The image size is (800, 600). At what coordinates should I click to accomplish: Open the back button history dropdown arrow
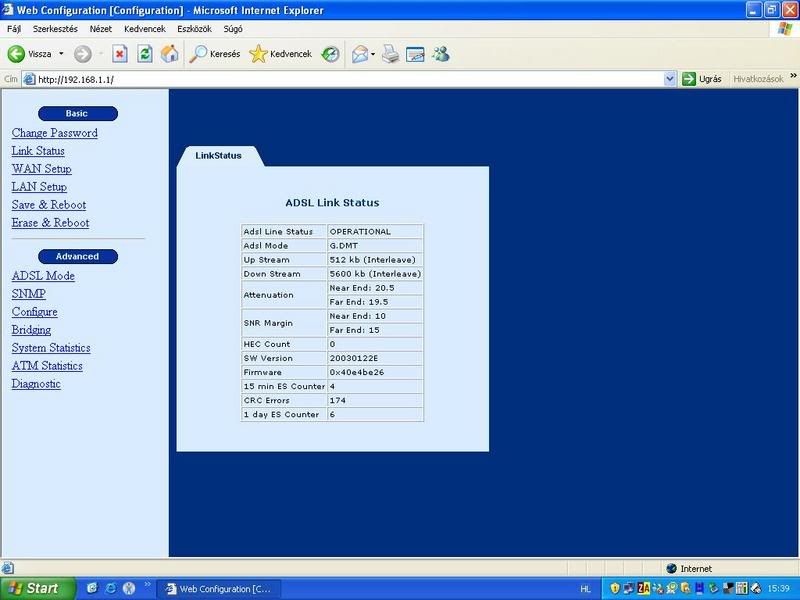point(61,54)
